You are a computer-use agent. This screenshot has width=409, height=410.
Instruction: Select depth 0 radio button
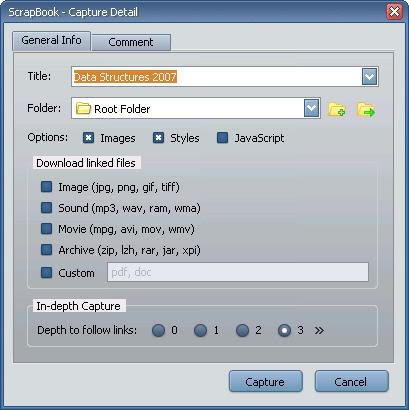click(158, 331)
